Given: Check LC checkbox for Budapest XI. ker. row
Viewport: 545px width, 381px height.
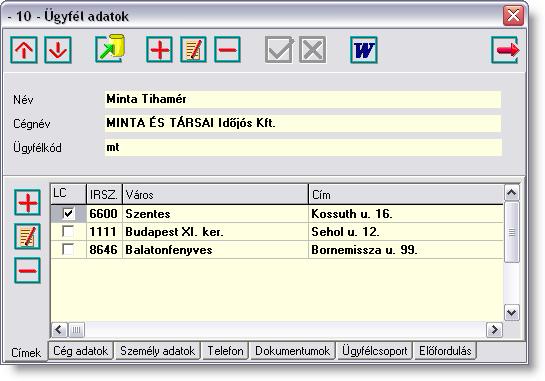Looking at the screenshot, I should 68,231.
